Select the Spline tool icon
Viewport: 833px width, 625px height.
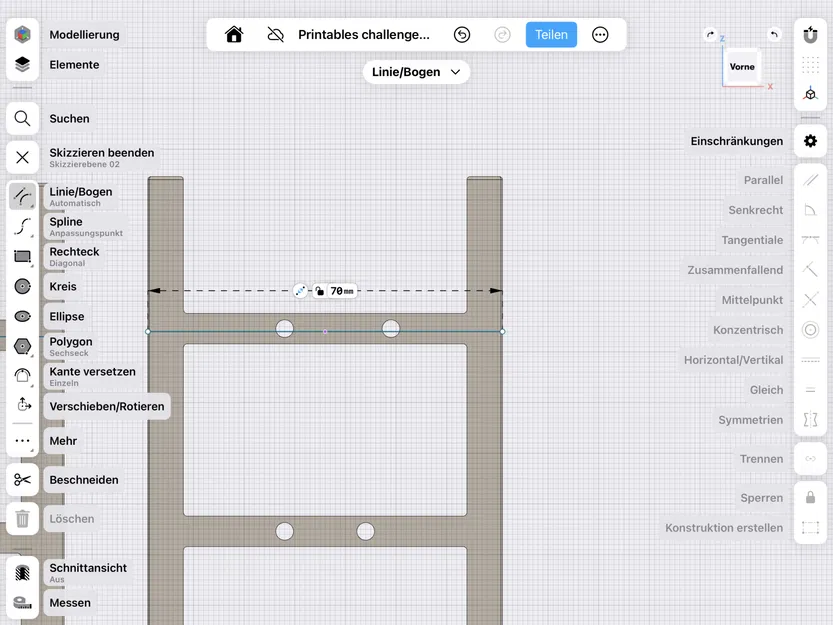click(x=22, y=226)
